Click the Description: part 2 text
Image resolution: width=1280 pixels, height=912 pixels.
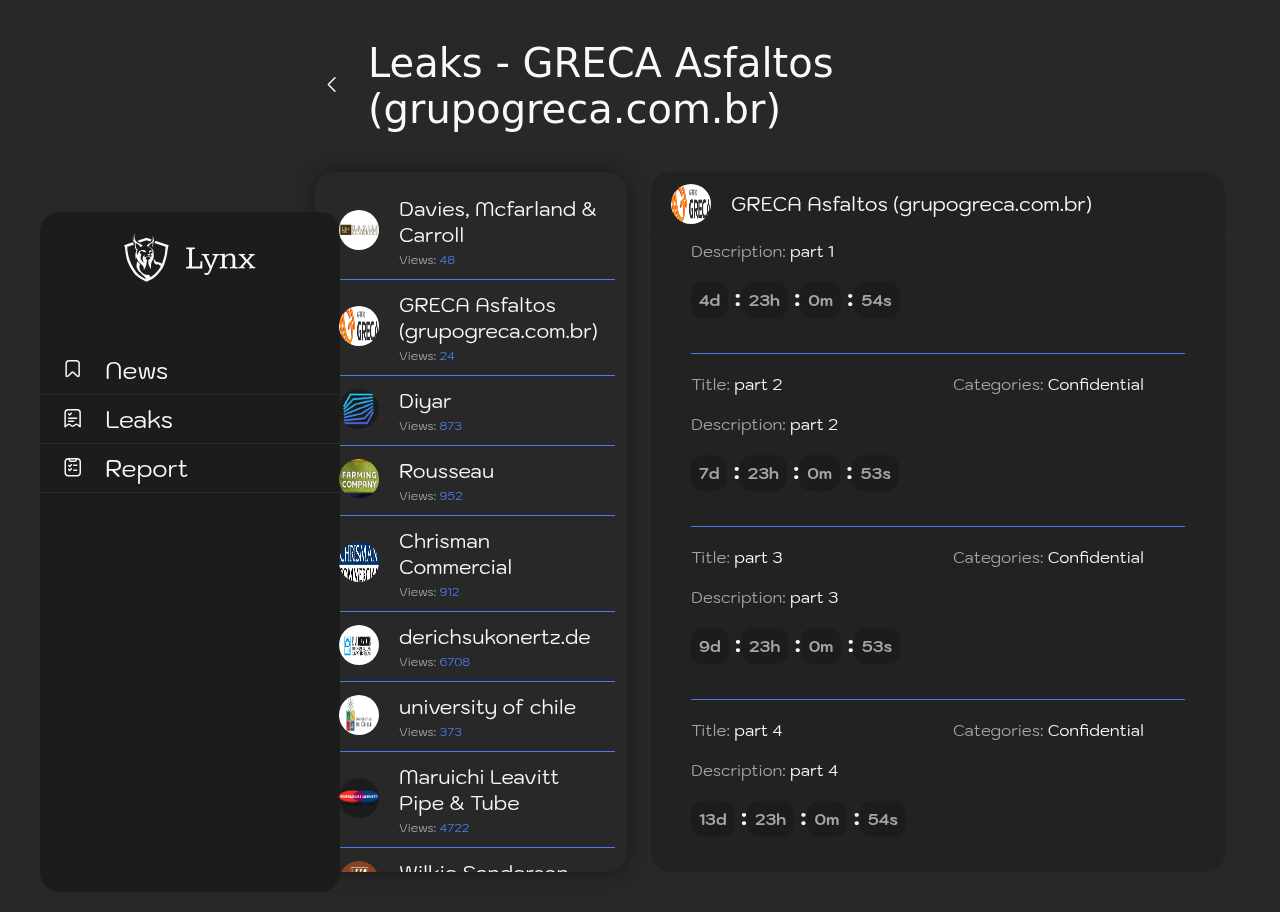coord(765,425)
